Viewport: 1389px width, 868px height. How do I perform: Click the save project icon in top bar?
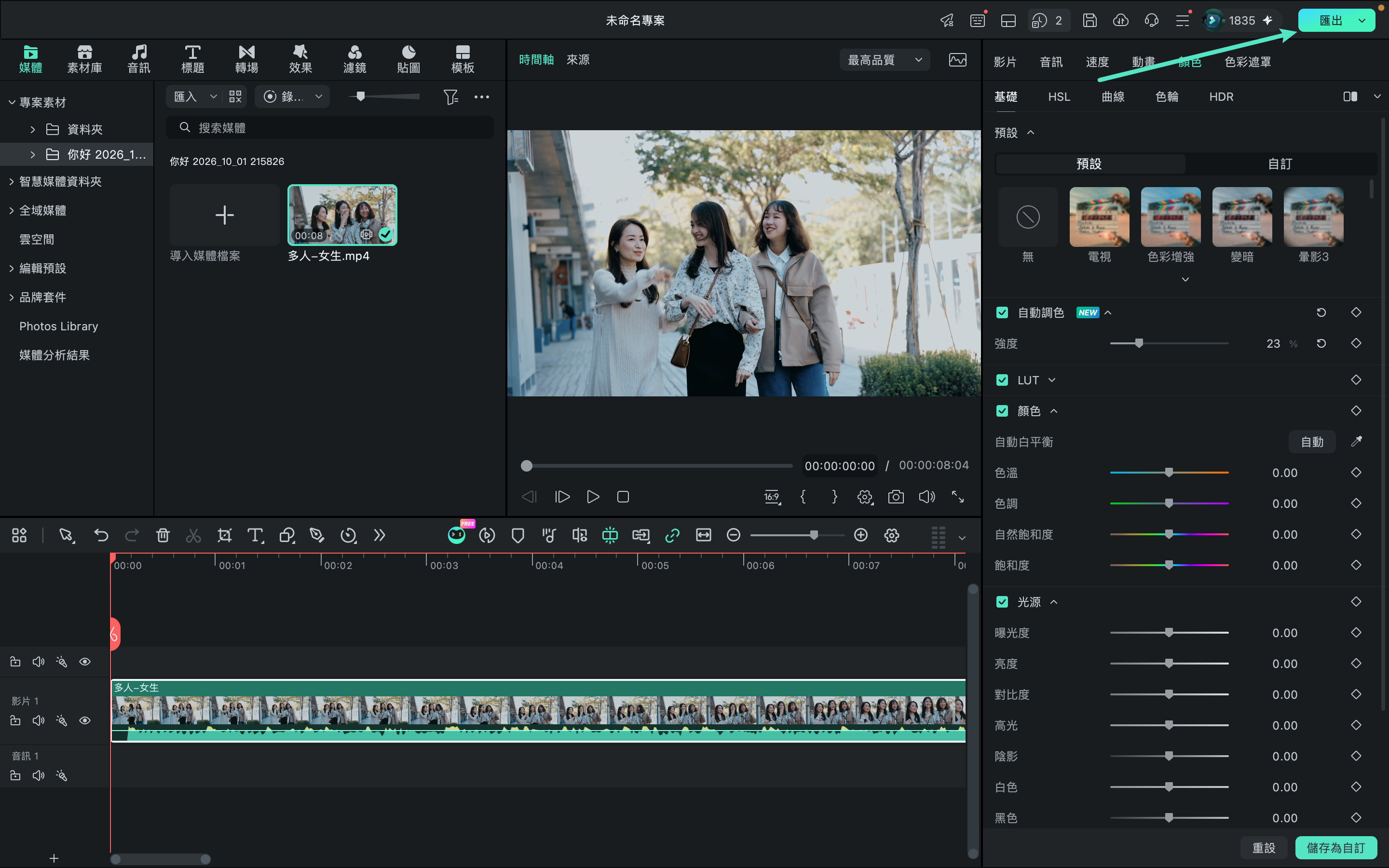(1089, 21)
